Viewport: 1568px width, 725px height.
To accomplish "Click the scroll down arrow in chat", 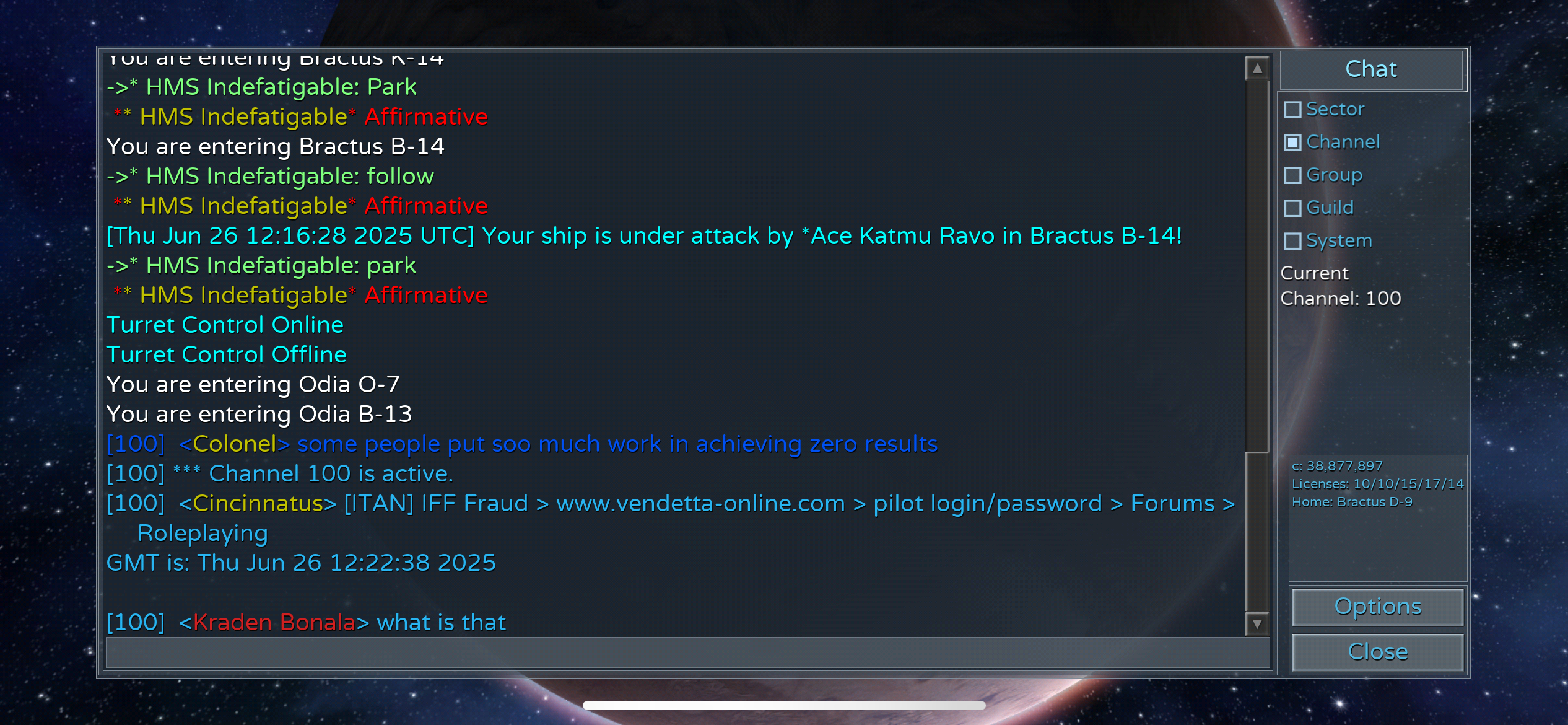I will 1257,624.
